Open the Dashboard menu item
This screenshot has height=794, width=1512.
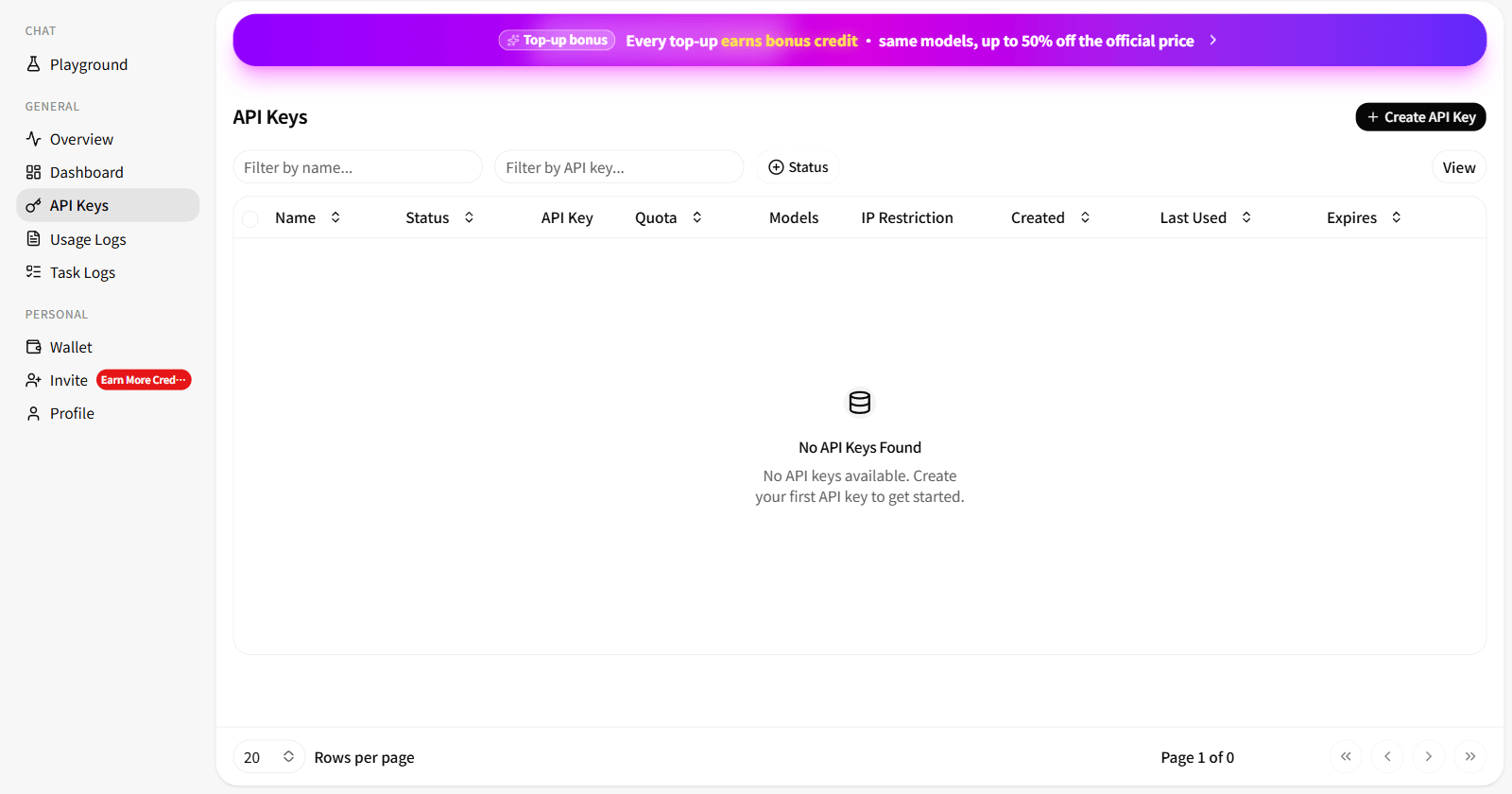(108, 172)
